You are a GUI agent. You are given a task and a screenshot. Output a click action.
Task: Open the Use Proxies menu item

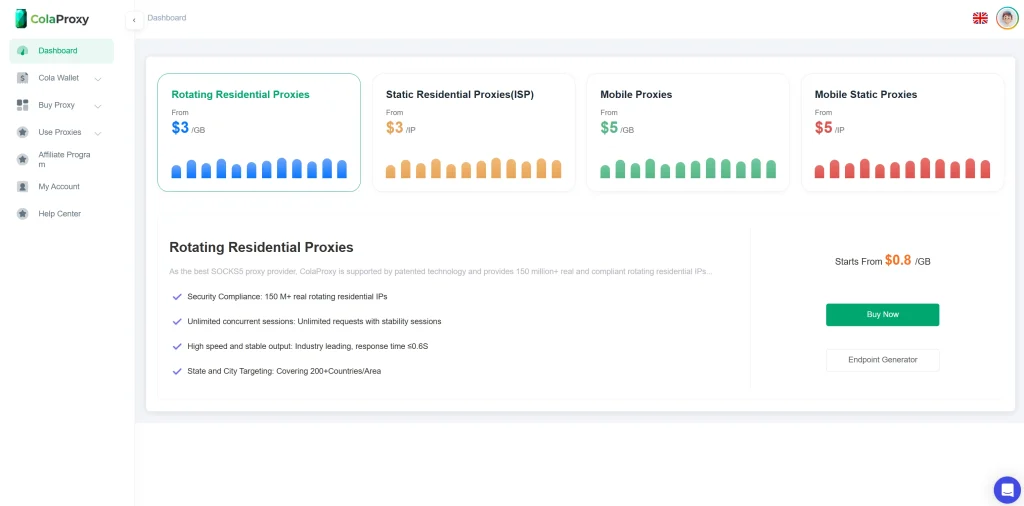click(61, 133)
